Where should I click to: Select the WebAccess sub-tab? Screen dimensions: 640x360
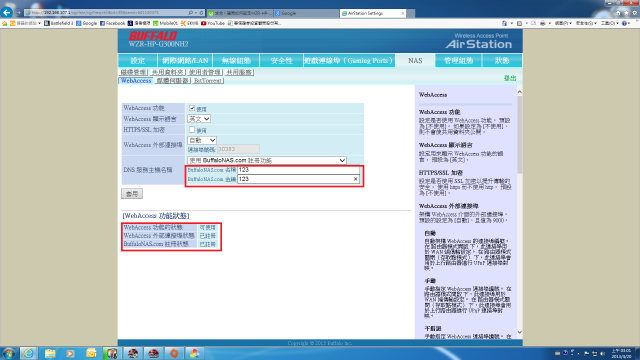(x=136, y=80)
